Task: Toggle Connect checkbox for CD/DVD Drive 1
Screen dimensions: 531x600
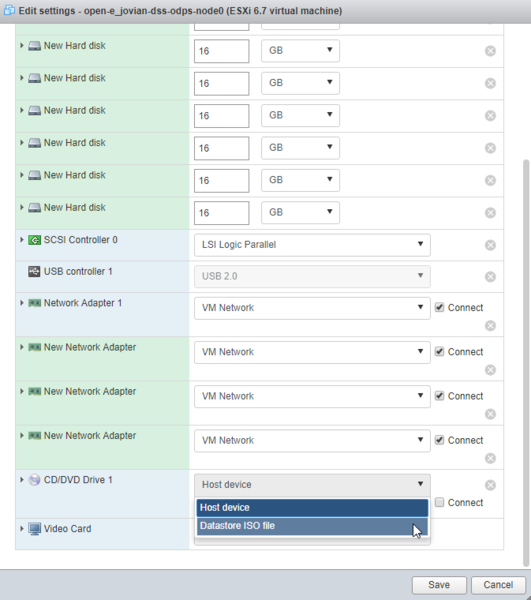Action: (x=440, y=502)
